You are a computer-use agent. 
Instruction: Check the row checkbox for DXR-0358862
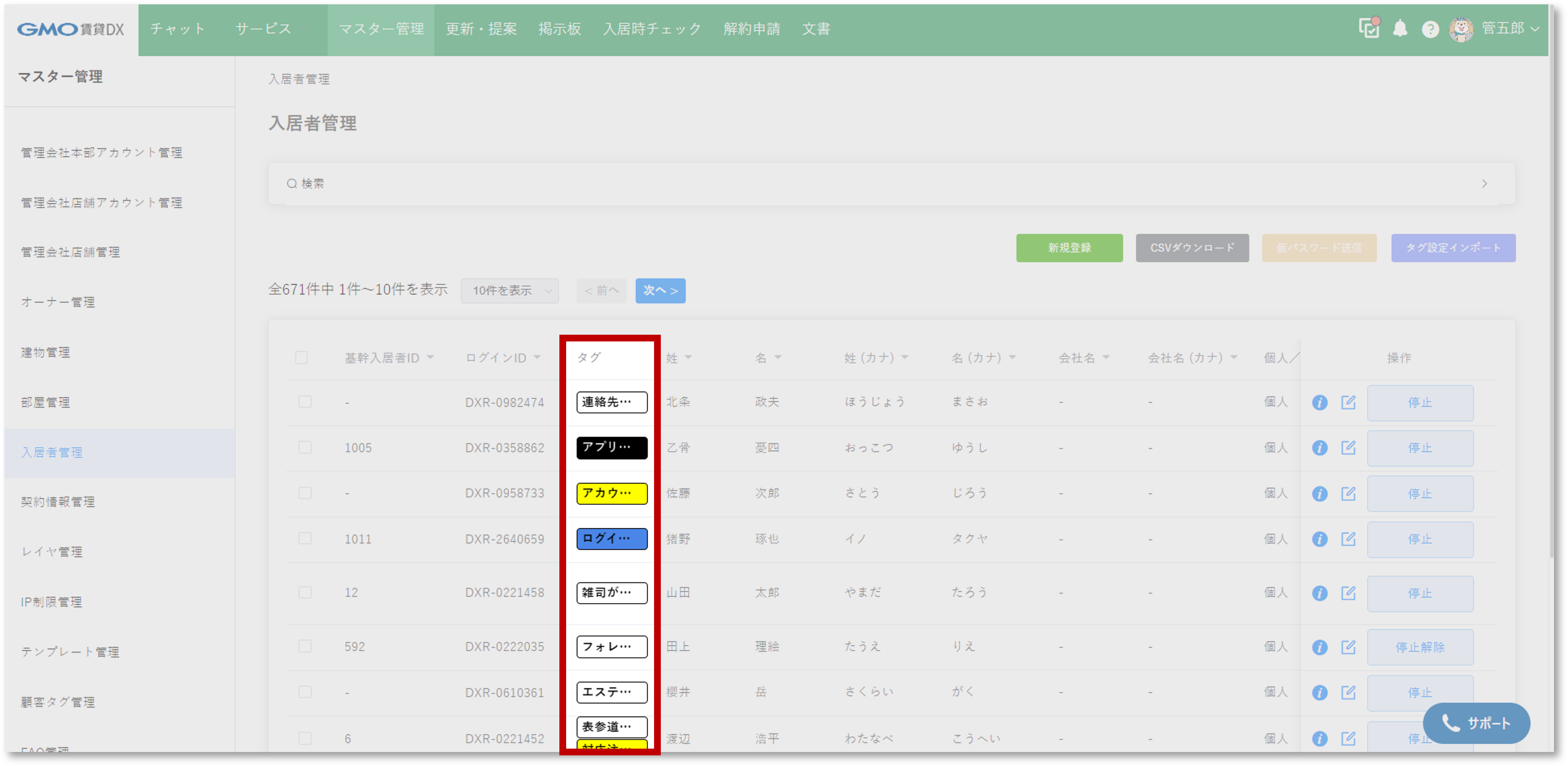pos(305,447)
